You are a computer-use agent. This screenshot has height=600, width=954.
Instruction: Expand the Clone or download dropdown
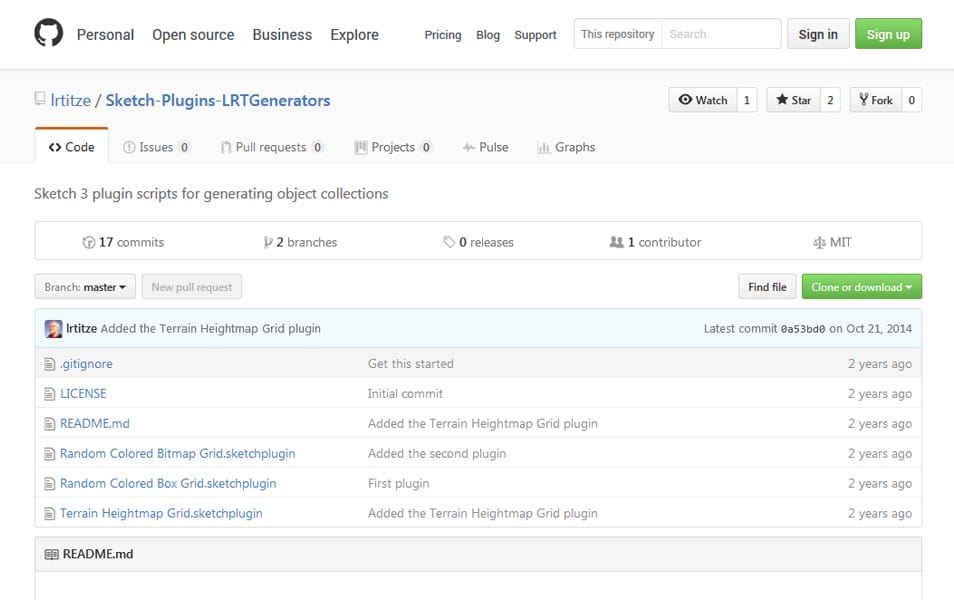(x=862, y=287)
